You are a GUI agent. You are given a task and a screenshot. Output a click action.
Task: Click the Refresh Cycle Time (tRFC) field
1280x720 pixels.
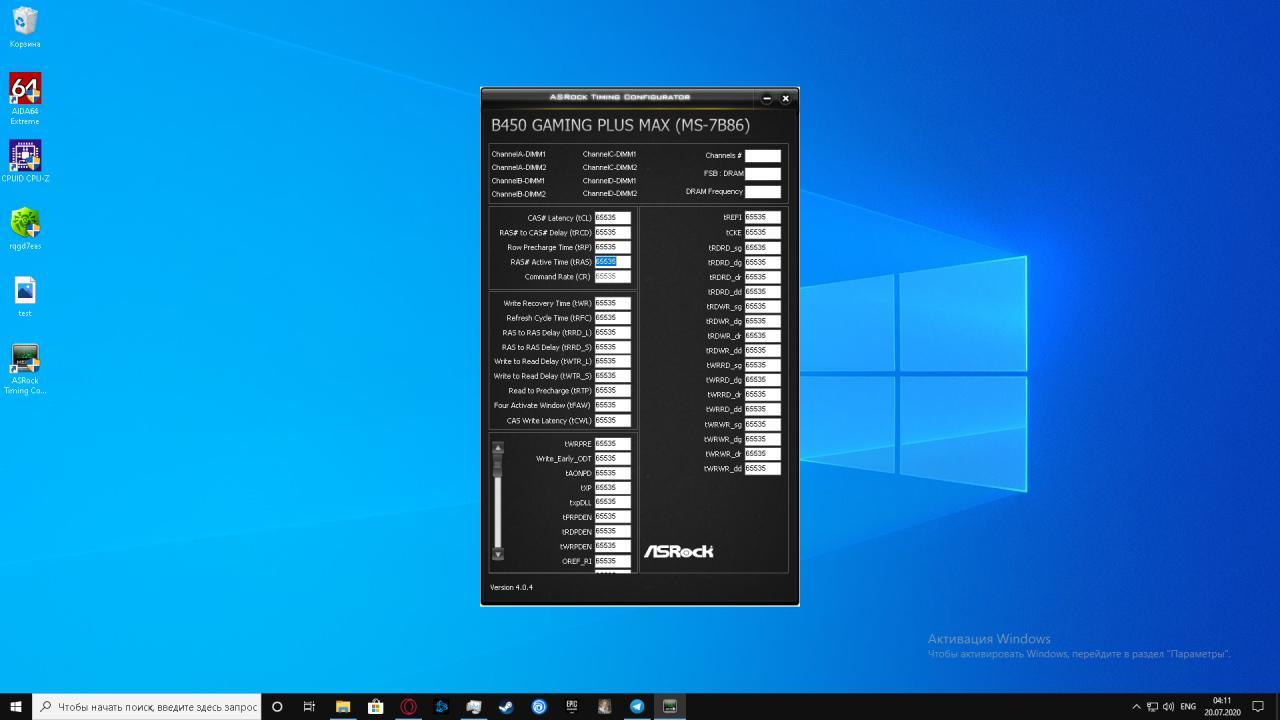click(x=612, y=318)
